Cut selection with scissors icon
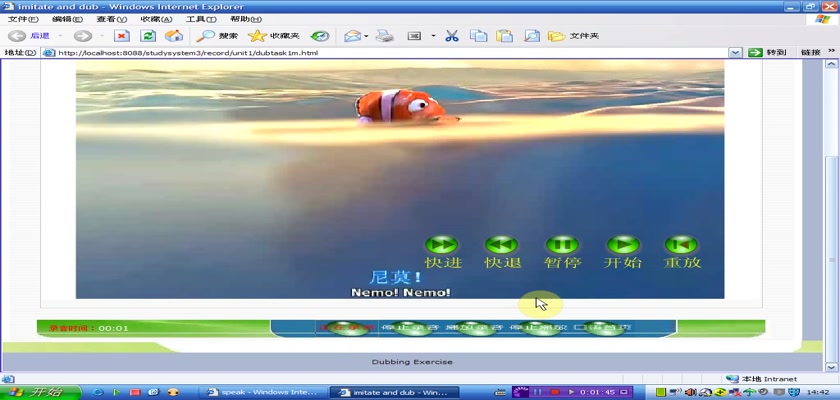The width and height of the screenshot is (840, 400). (x=452, y=36)
